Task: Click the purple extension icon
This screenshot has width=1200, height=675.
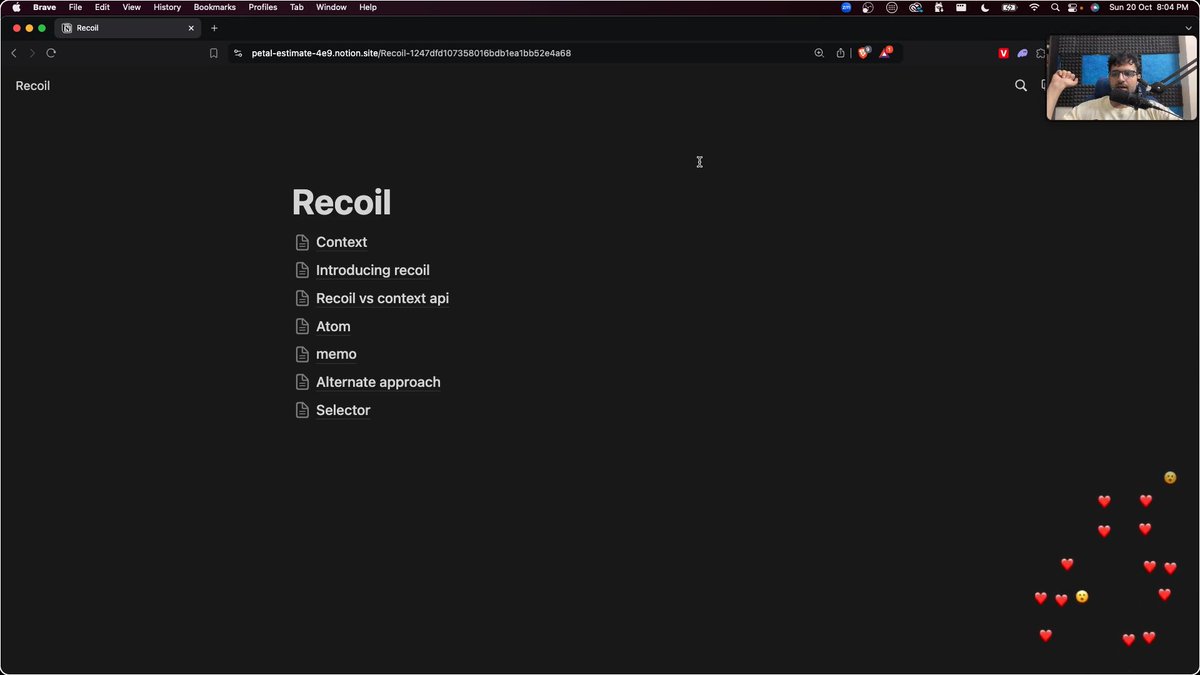Action: pos(1022,53)
